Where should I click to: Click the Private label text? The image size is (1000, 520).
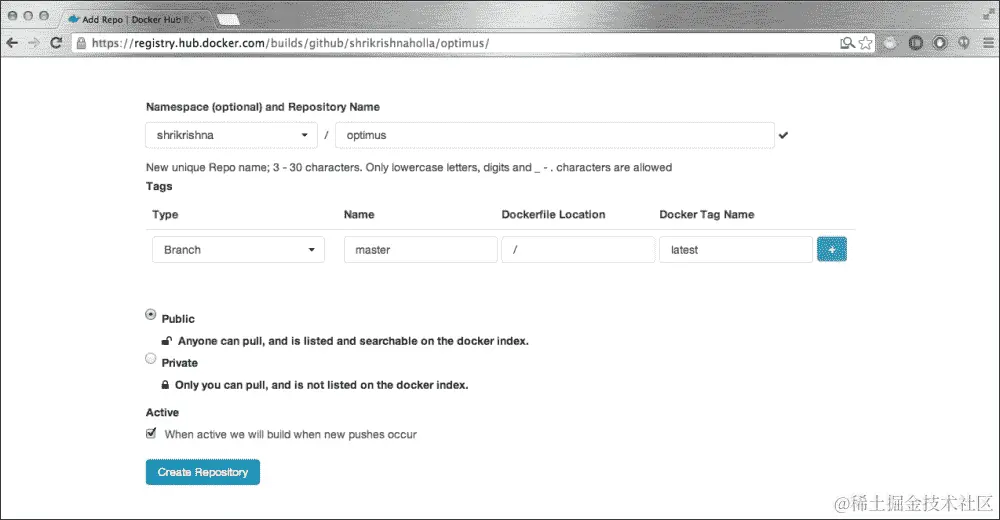pos(179,363)
